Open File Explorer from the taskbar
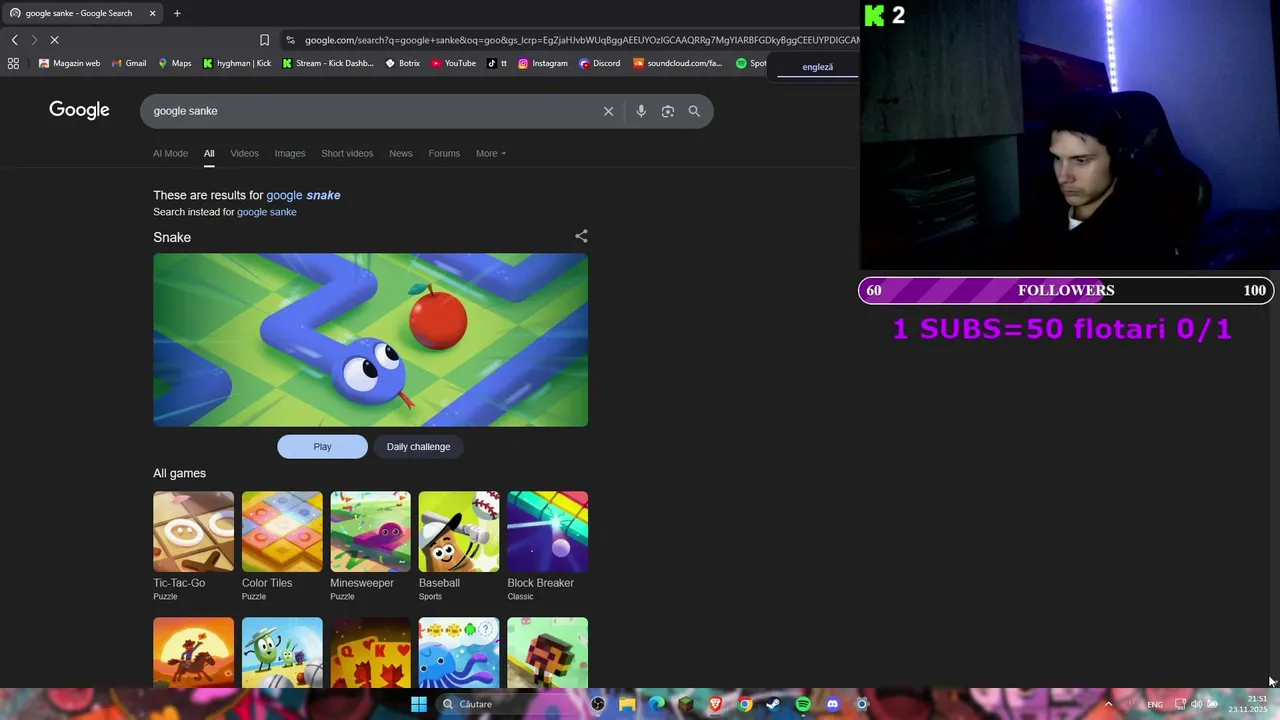 click(x=627, y=704)
